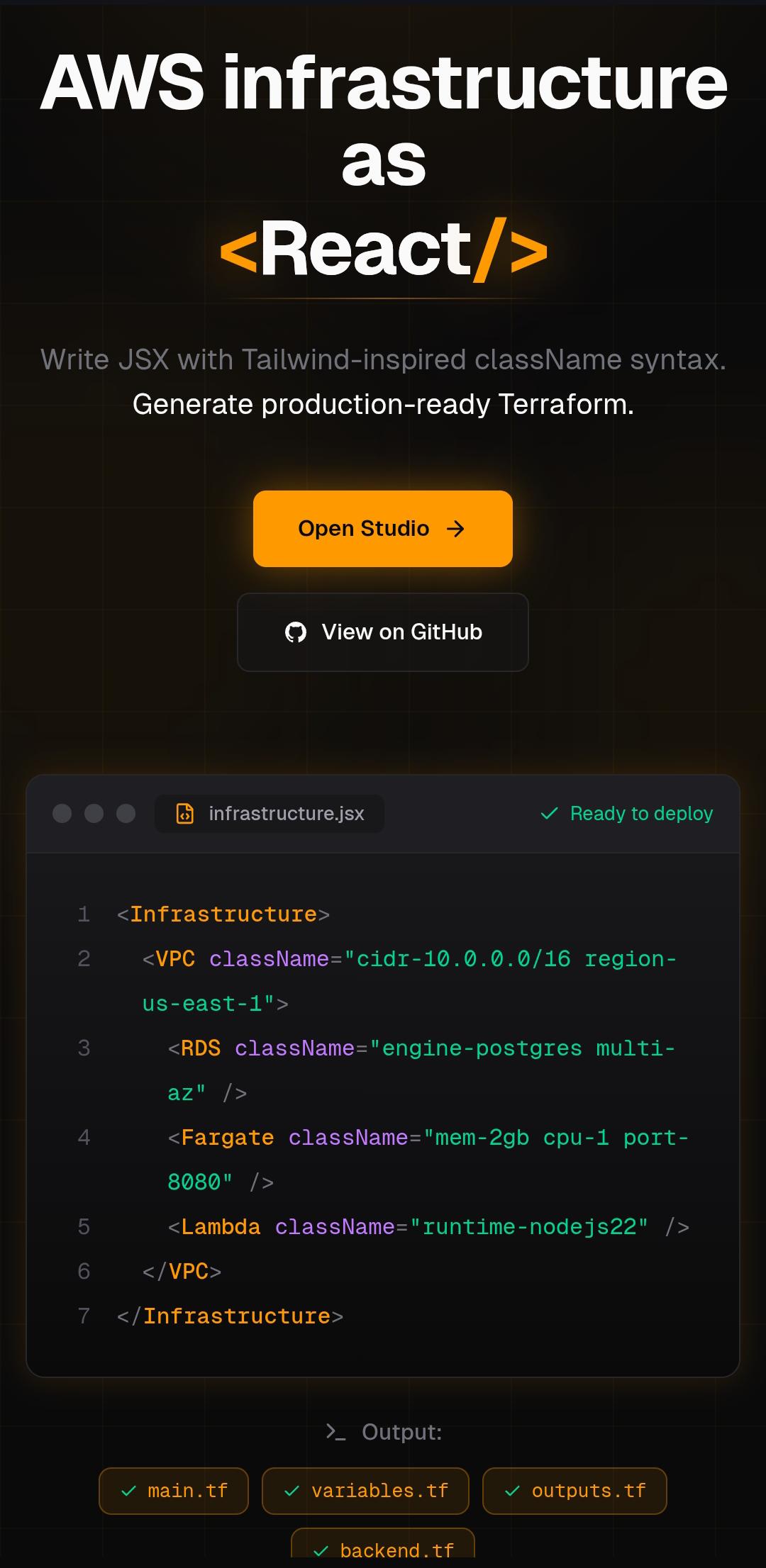Open Studio via the orange button

382,528
